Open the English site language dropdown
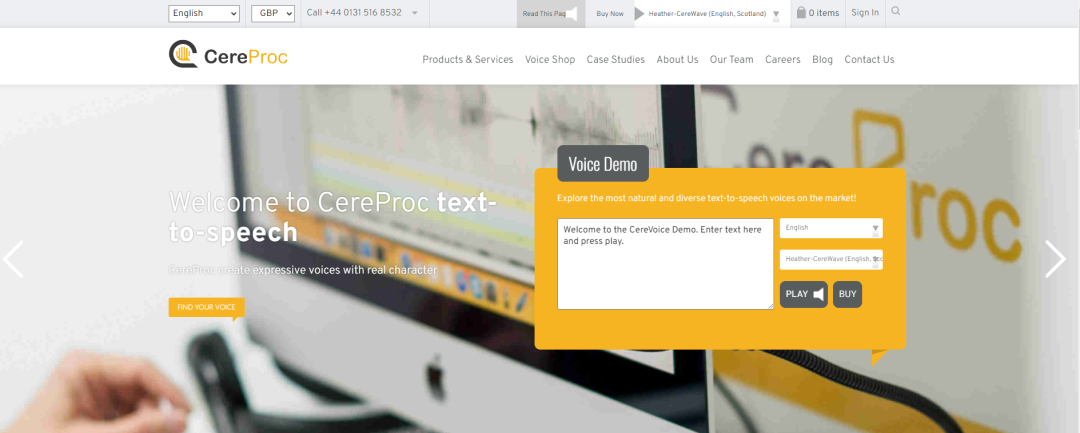Screen dimensions: 1080x433 (204, 13)
